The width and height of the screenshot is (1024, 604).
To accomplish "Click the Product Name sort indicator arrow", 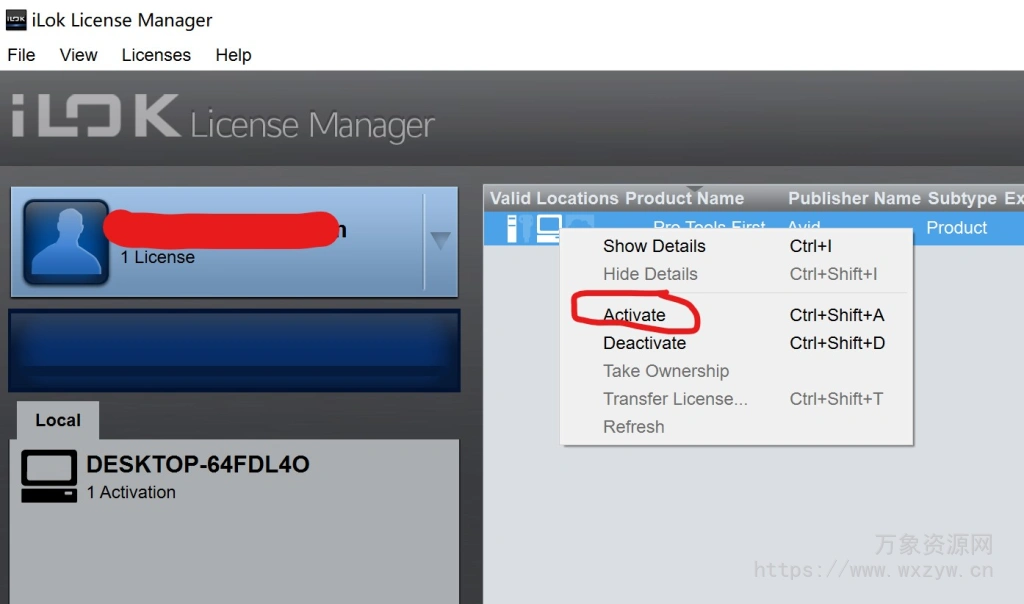I will 697,190.
